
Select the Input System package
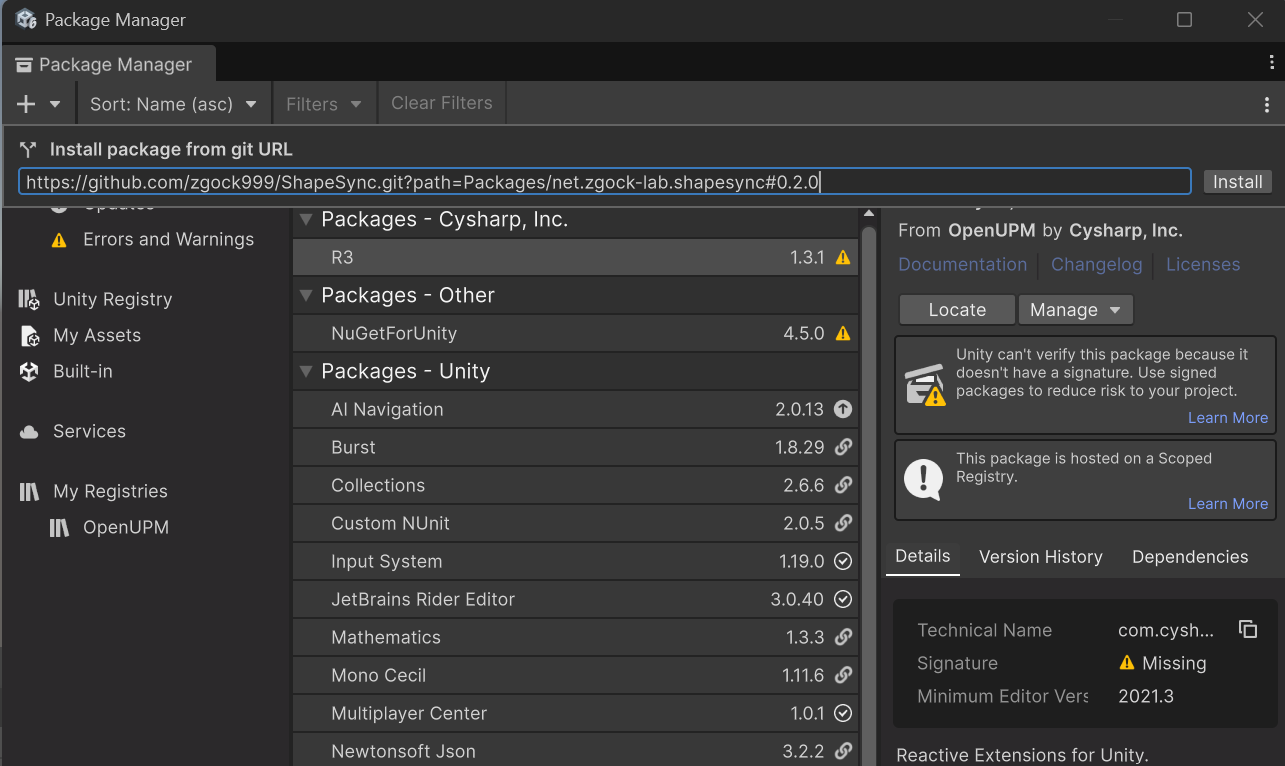(575, 561)
